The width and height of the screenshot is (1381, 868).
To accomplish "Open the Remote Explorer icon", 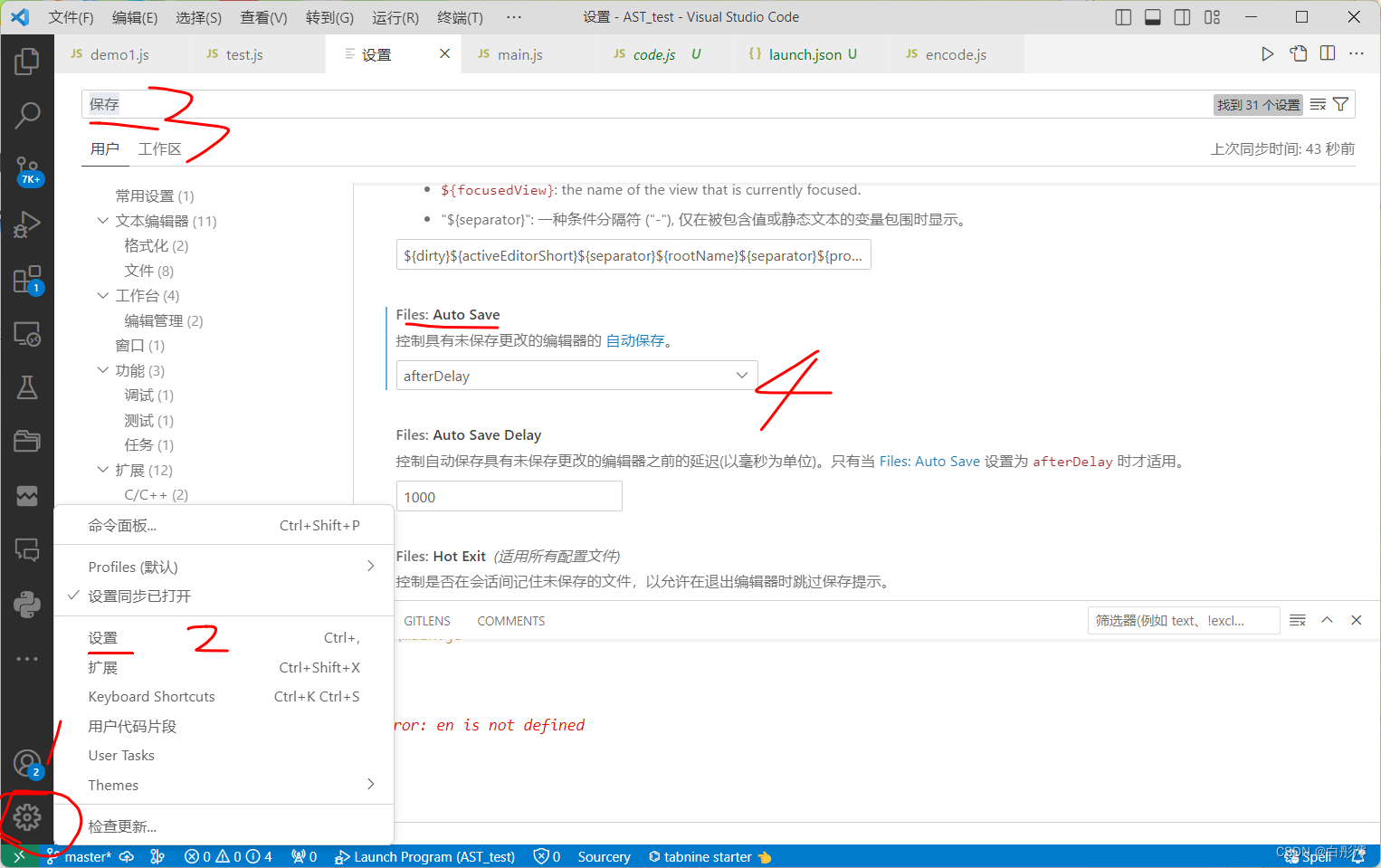I will pos(27,334).
